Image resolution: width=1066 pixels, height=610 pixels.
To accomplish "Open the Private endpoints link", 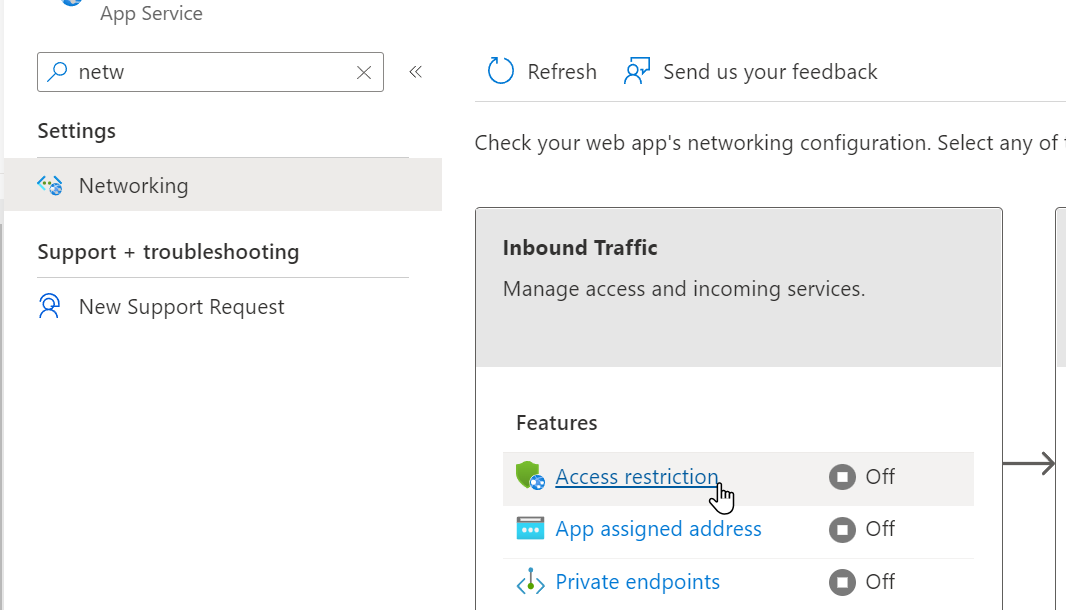I will [638, 582].
